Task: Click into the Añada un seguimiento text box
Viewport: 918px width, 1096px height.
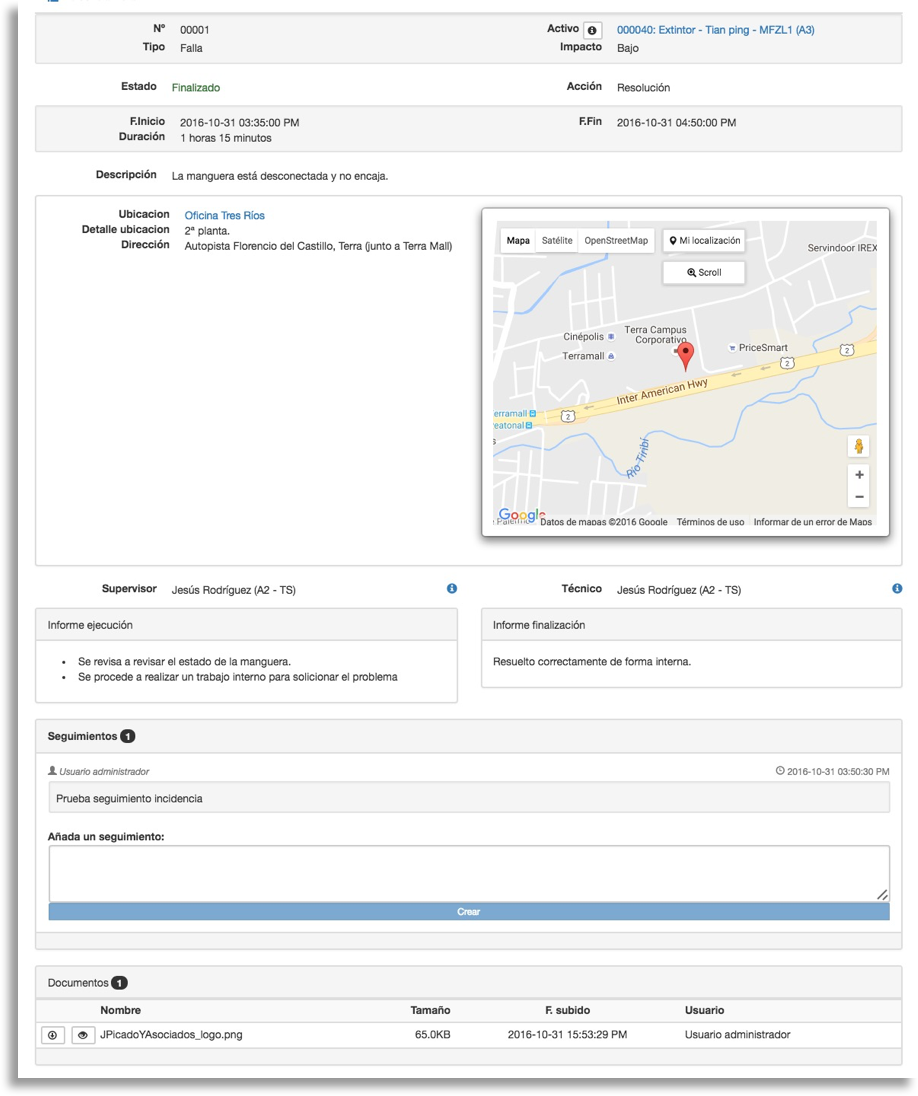Action: coord(468,873)
